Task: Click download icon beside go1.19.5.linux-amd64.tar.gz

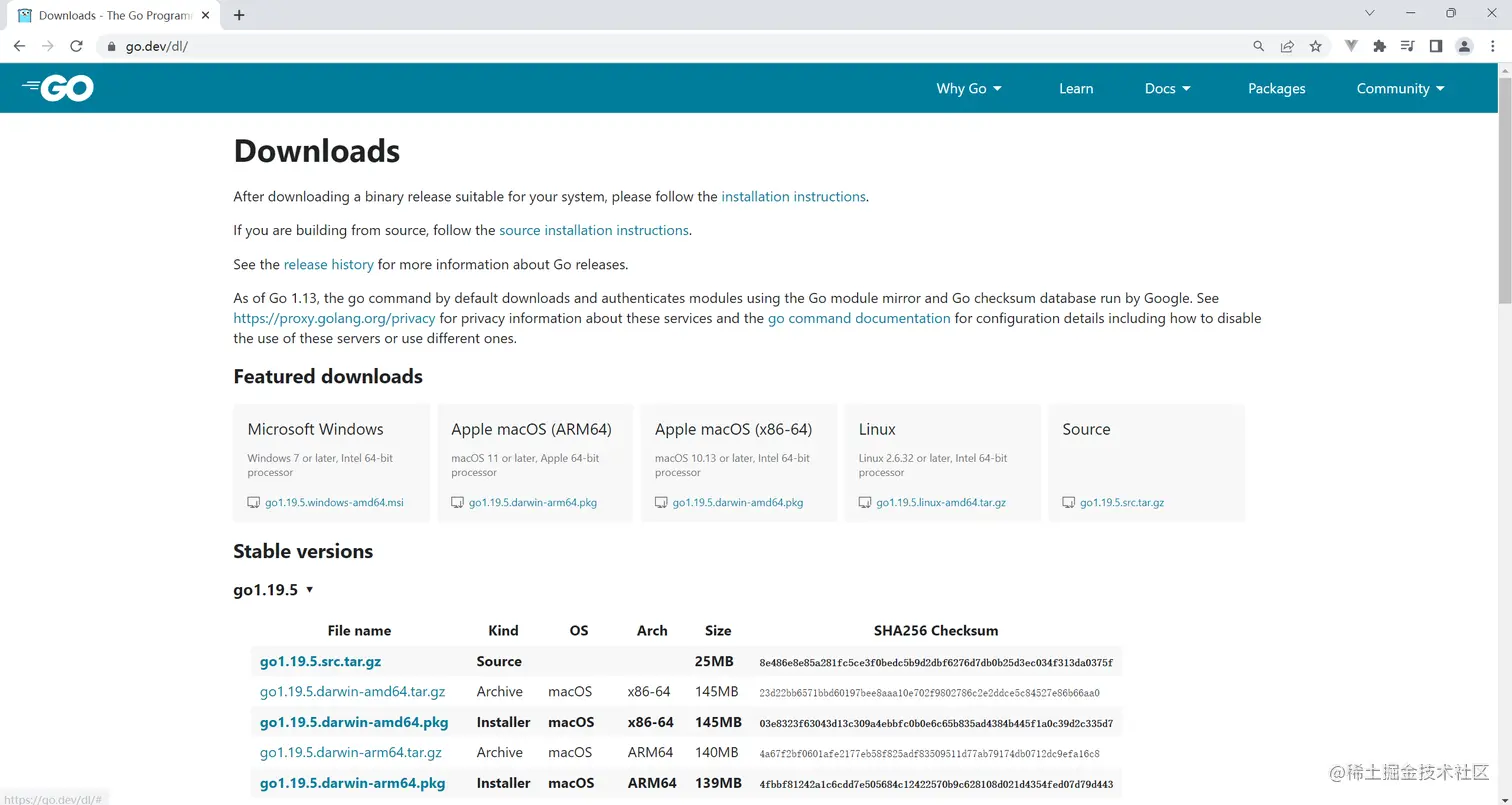Action: [865, 502]
